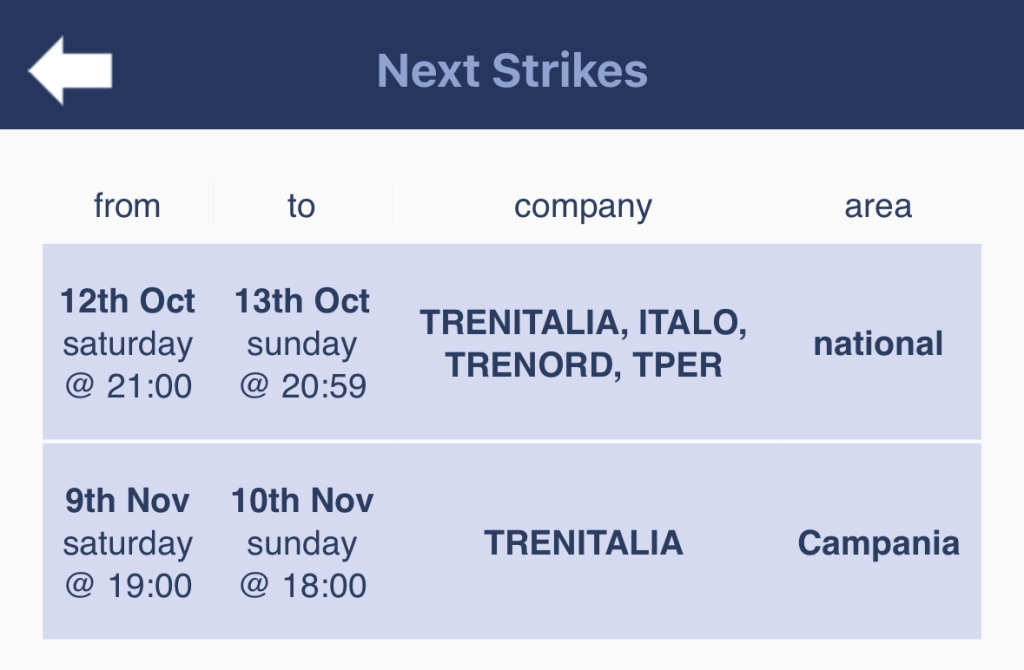
Task: Click the '@ 21:00' start time
Action: [128, 386]
